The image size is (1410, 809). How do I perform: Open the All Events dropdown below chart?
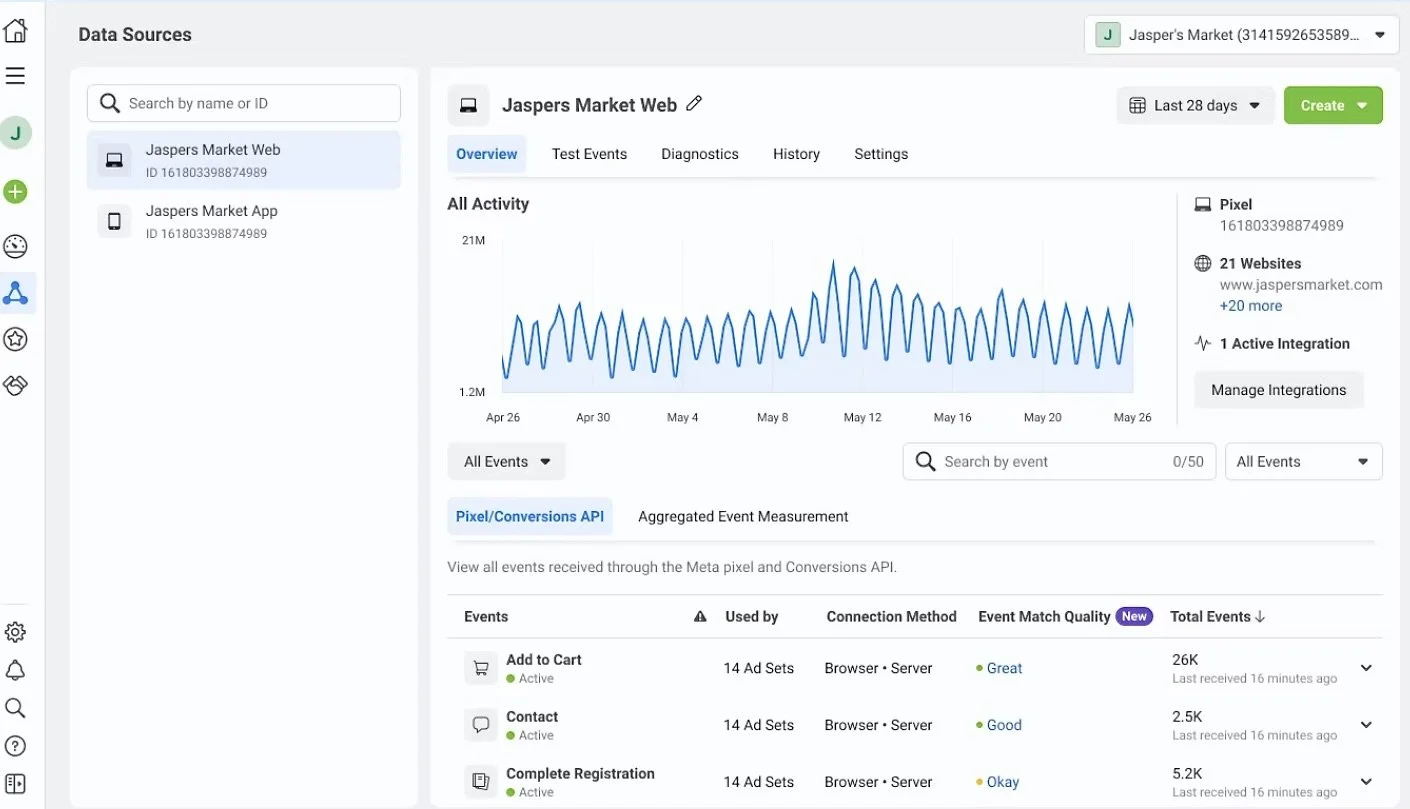(506, 462)
